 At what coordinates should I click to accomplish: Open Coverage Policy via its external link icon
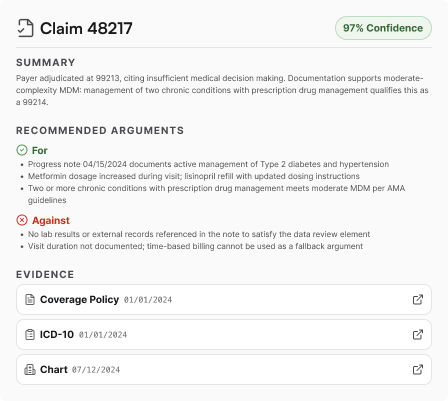418,299
